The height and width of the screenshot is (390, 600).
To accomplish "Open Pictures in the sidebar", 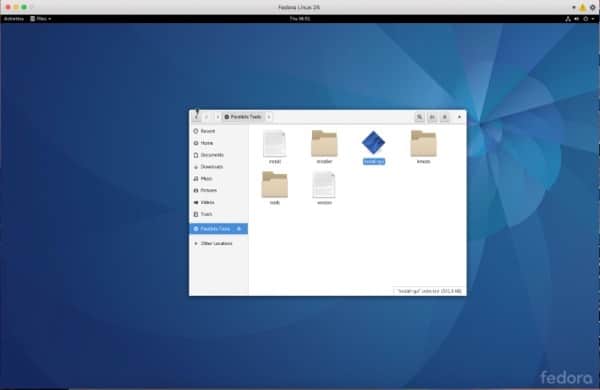I will tap(218, 190).
